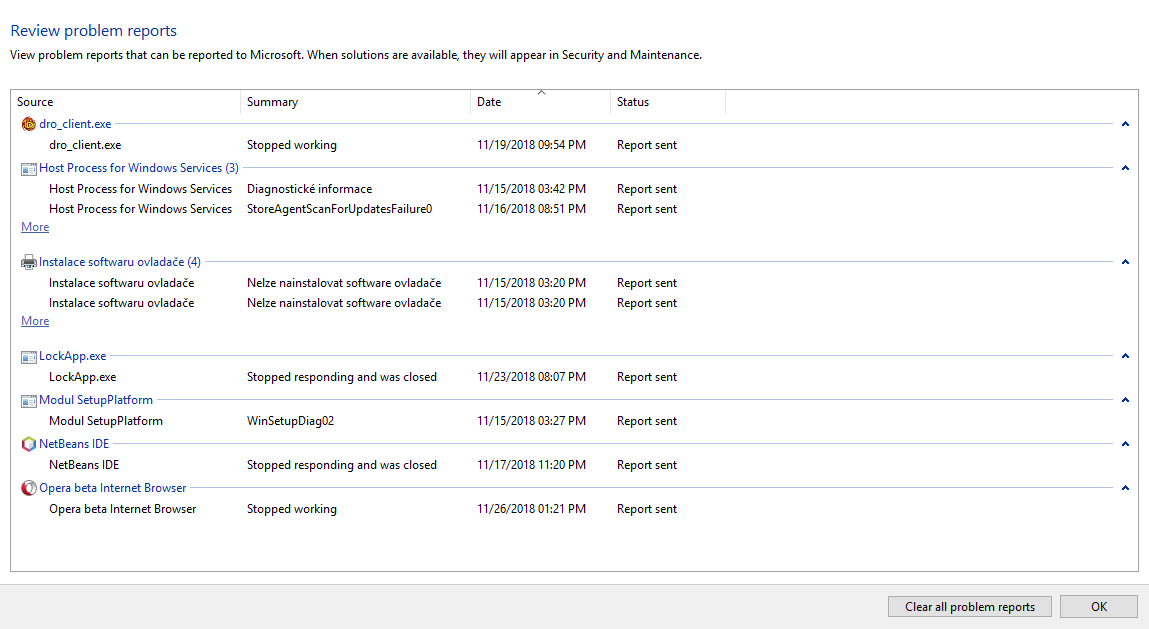Show More reports under Instalace softwaru ovladače
1149x629 pixels.
pos(35,321)
